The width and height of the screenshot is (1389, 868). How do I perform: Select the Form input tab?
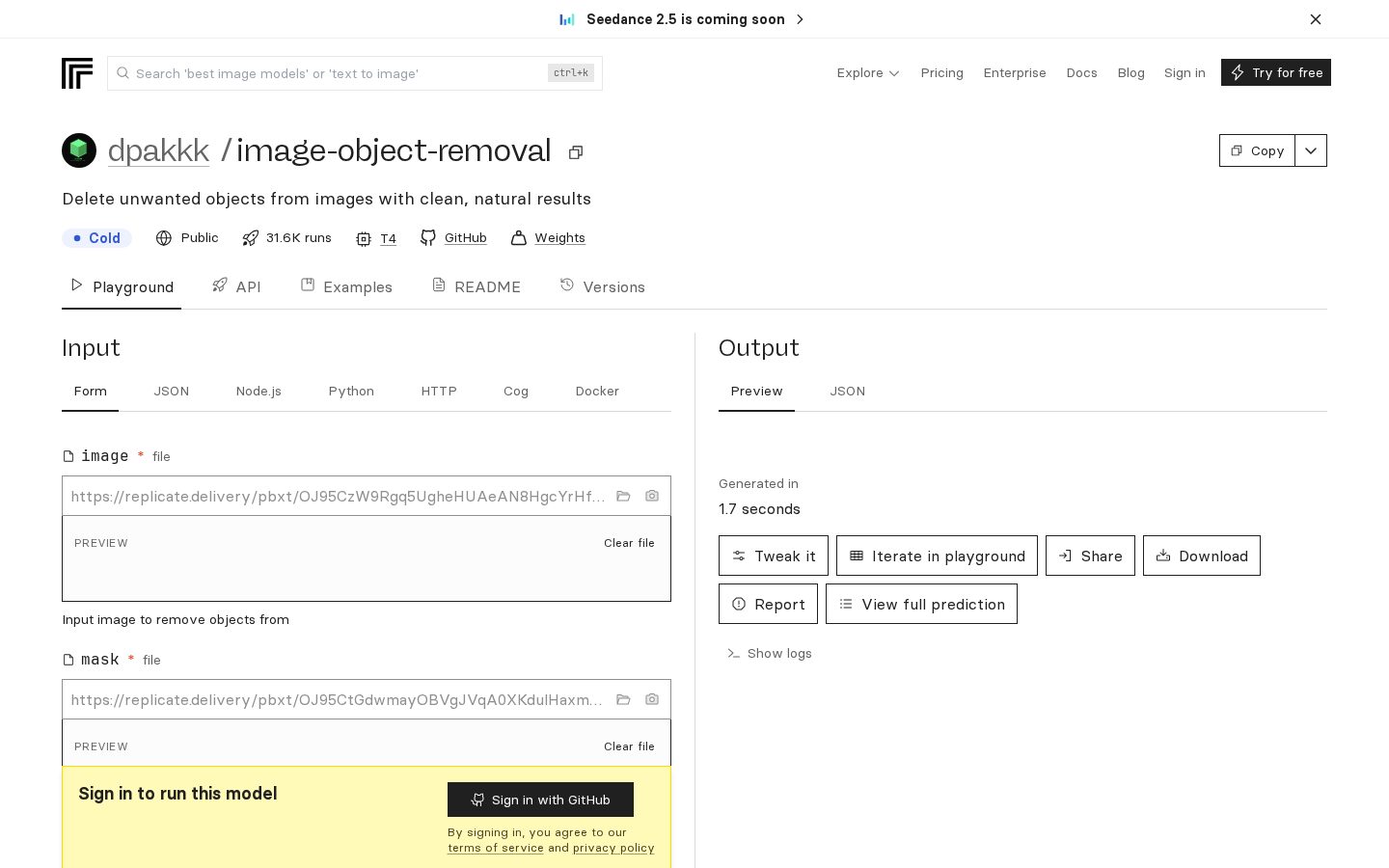point(91,392)
